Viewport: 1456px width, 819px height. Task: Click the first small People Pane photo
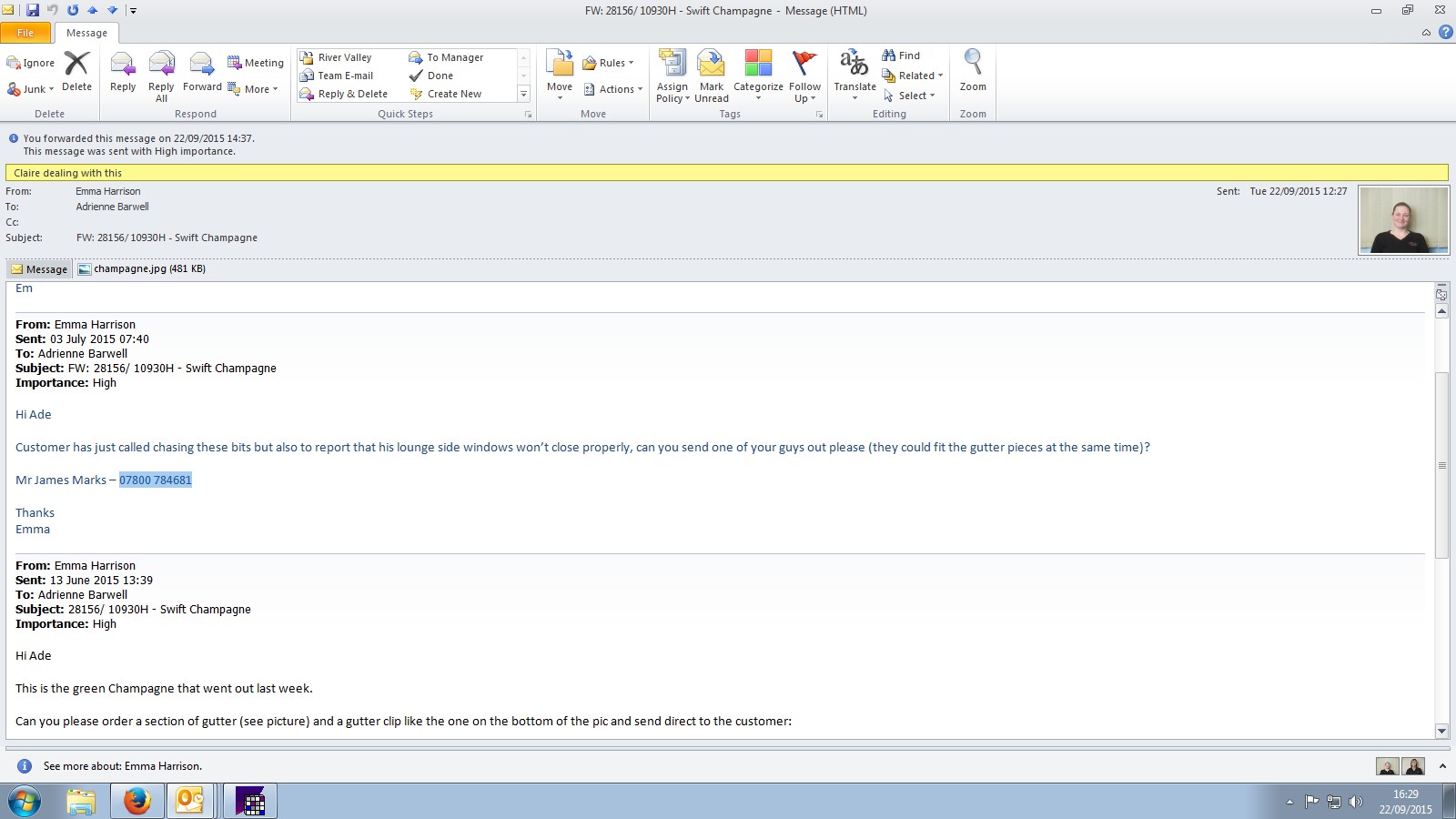(1387, 766)
